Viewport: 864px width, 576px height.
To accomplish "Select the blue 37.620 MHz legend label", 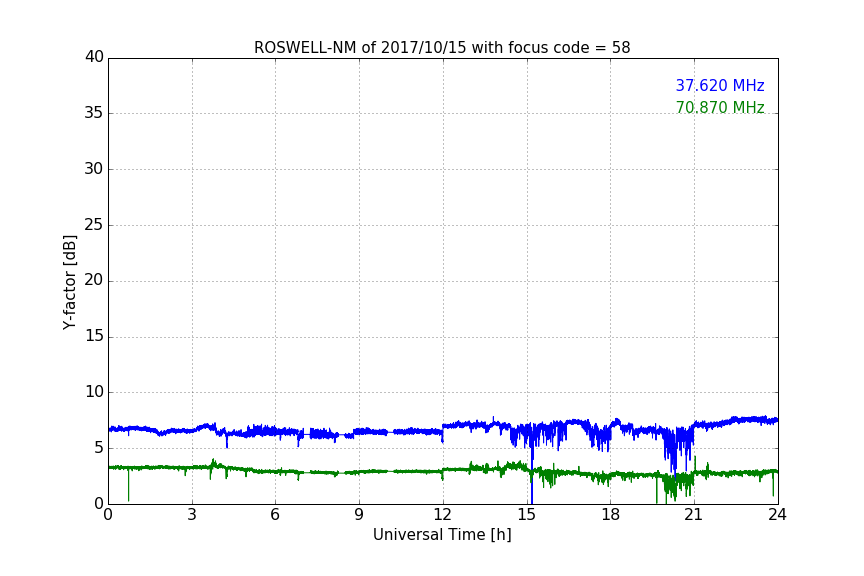I will [x=720, y=86].
